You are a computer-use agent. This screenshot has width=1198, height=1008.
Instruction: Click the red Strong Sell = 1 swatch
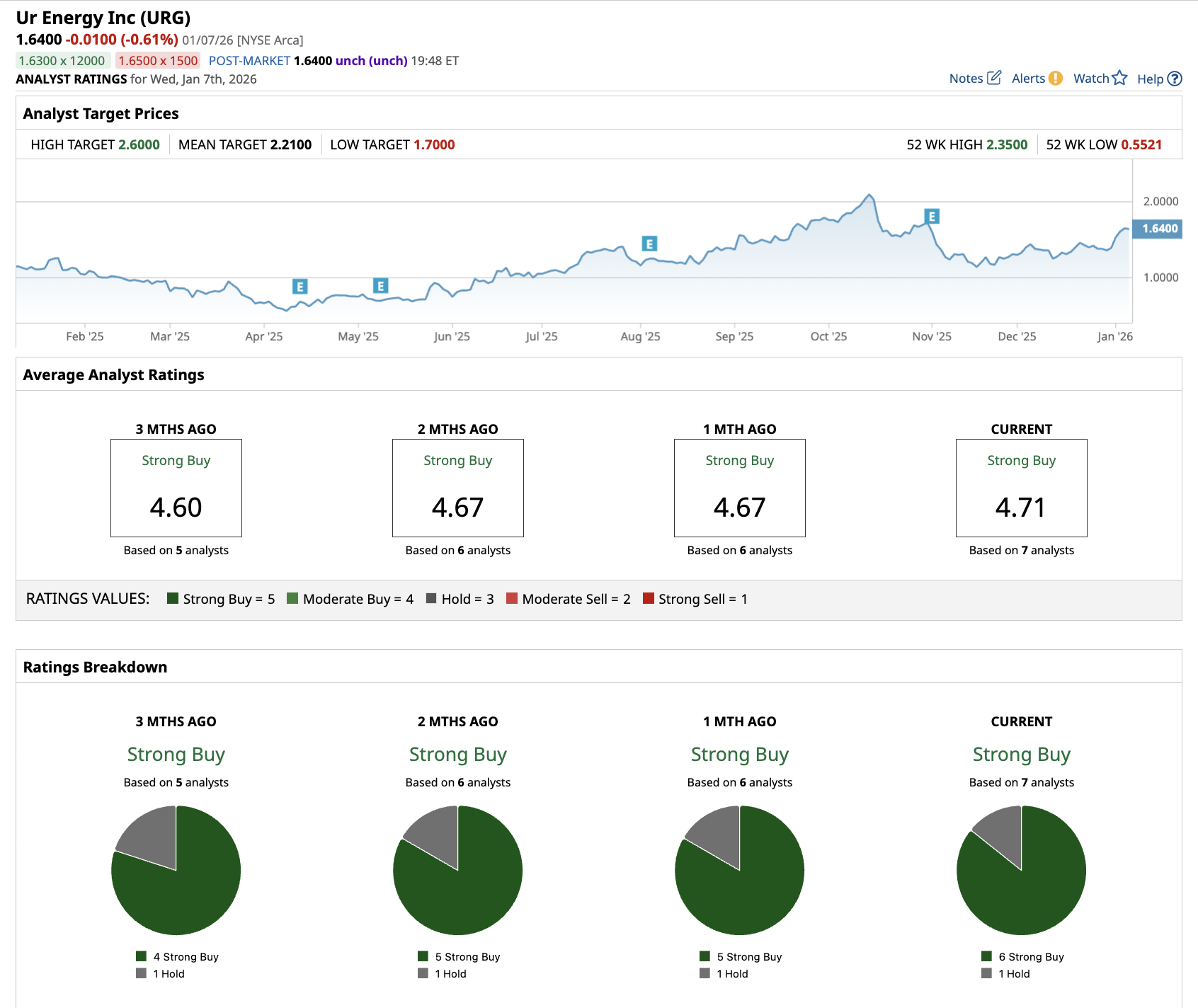coord(649,598)
